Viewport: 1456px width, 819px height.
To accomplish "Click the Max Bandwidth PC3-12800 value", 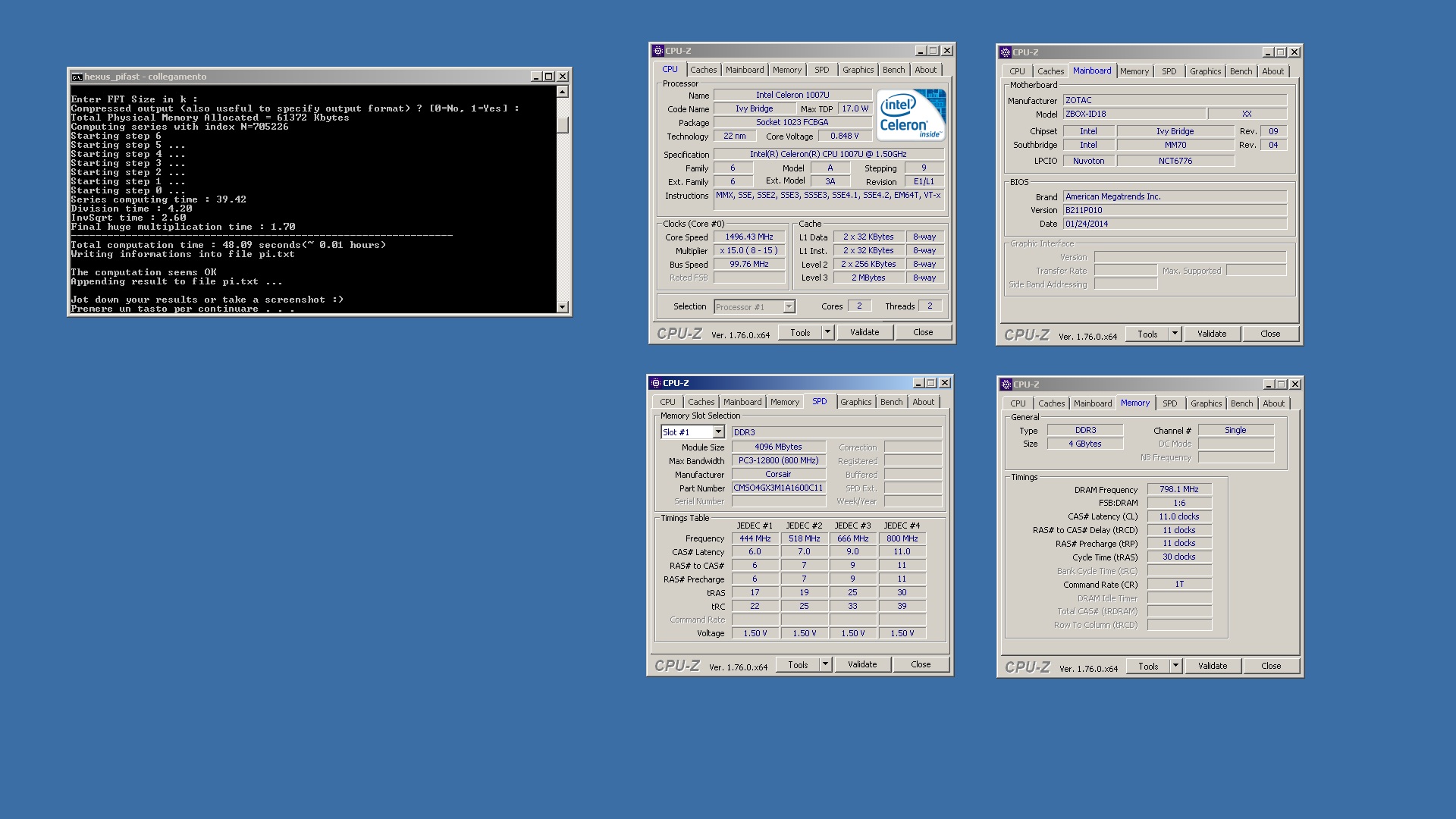I will [779, 460].
